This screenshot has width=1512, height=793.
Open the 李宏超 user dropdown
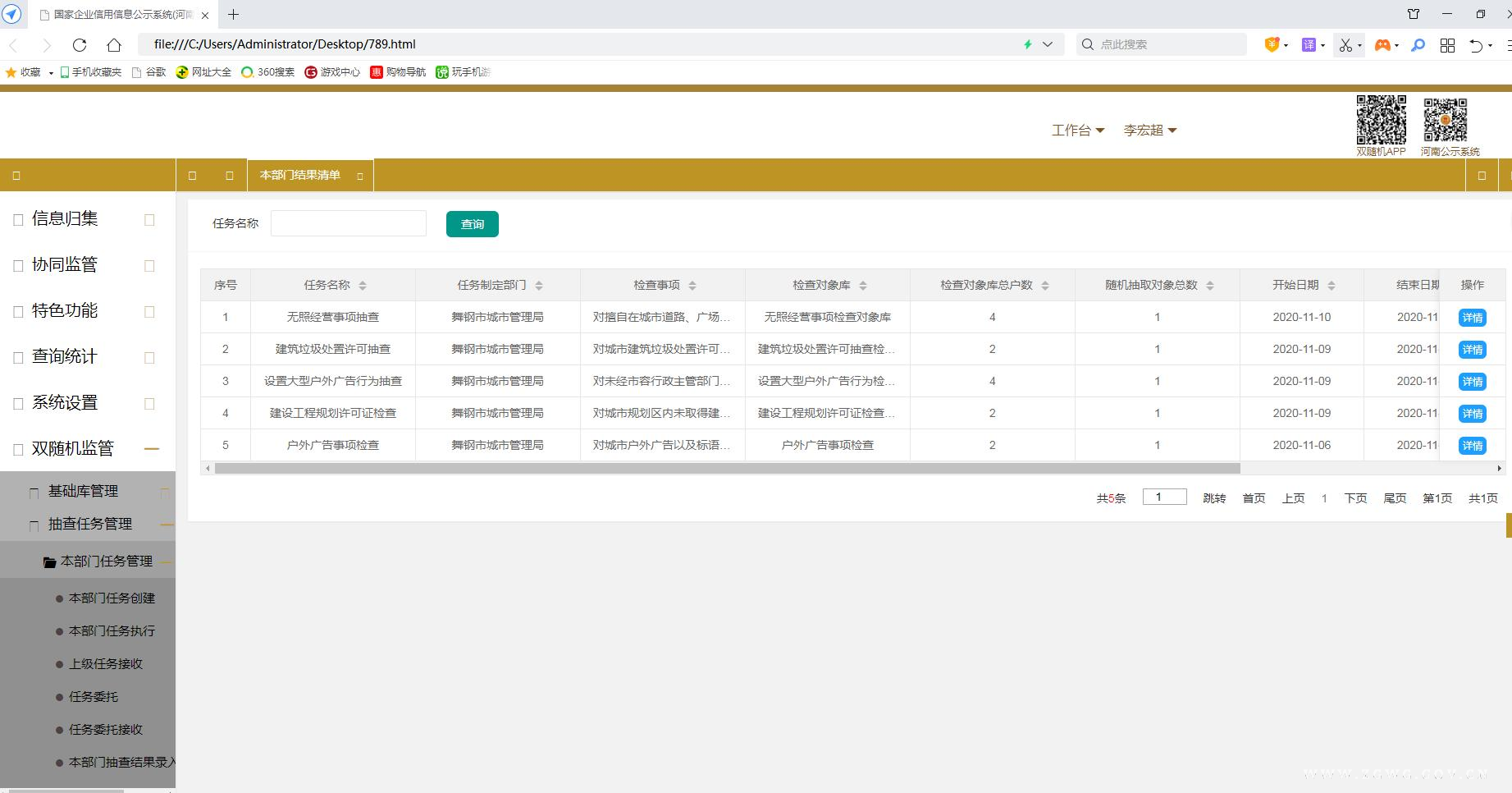coord(1149,131)
